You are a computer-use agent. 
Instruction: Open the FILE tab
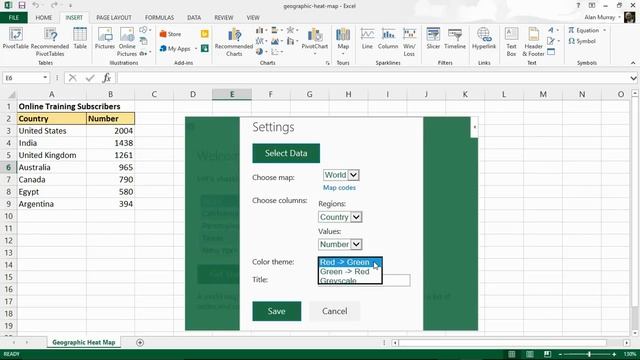(x=13, y=18)
